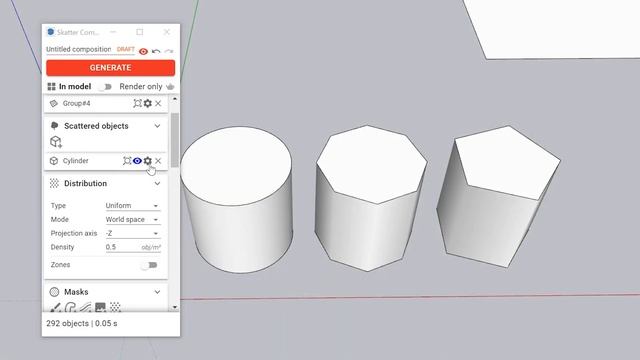This screenshot has height=360, width=640.
Task: Click the redo arrow icon
Action: pos(169,51)
